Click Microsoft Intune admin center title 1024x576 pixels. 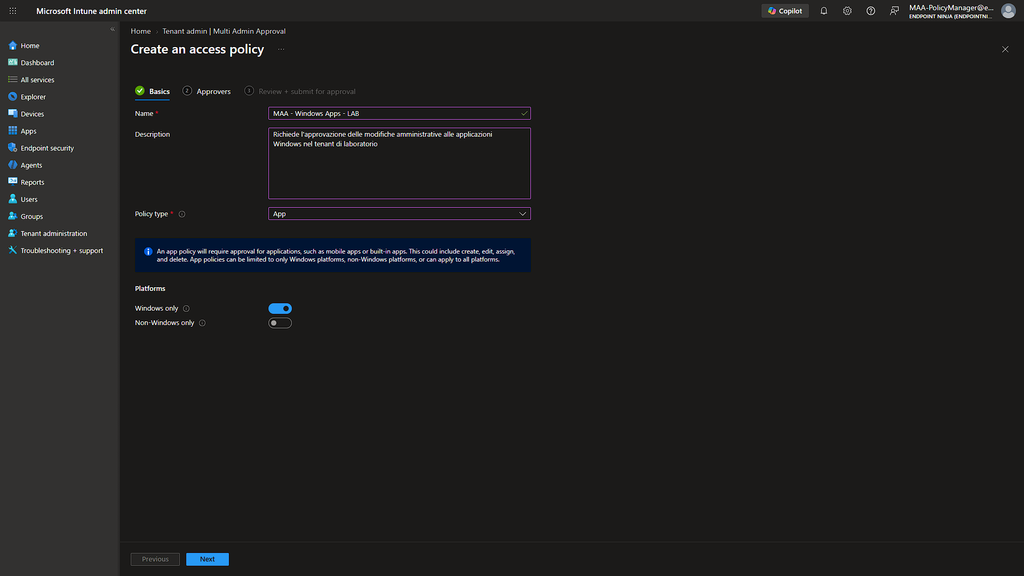91,11
